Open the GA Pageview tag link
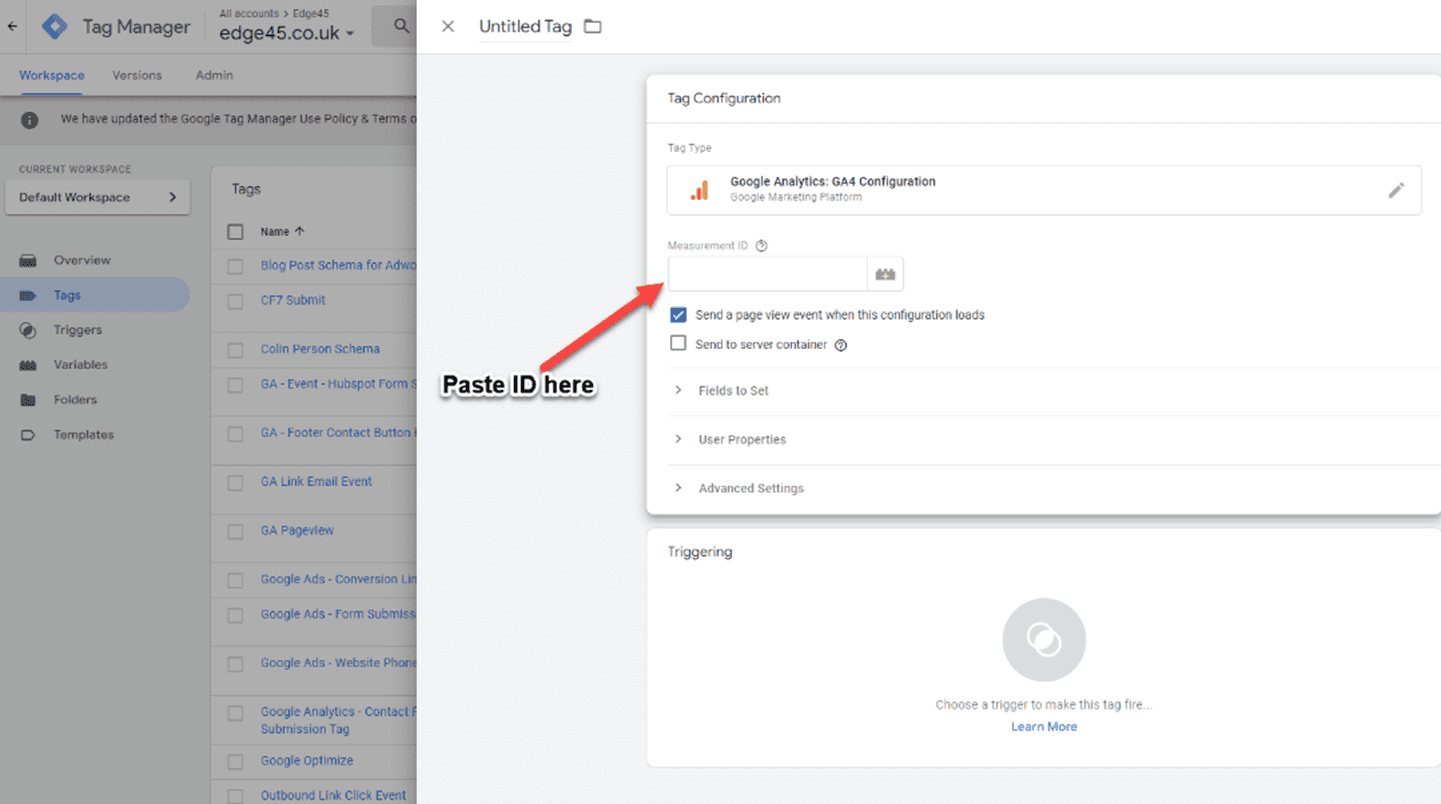Viewport: 1441px width, 804px height. tap(297, 531)
